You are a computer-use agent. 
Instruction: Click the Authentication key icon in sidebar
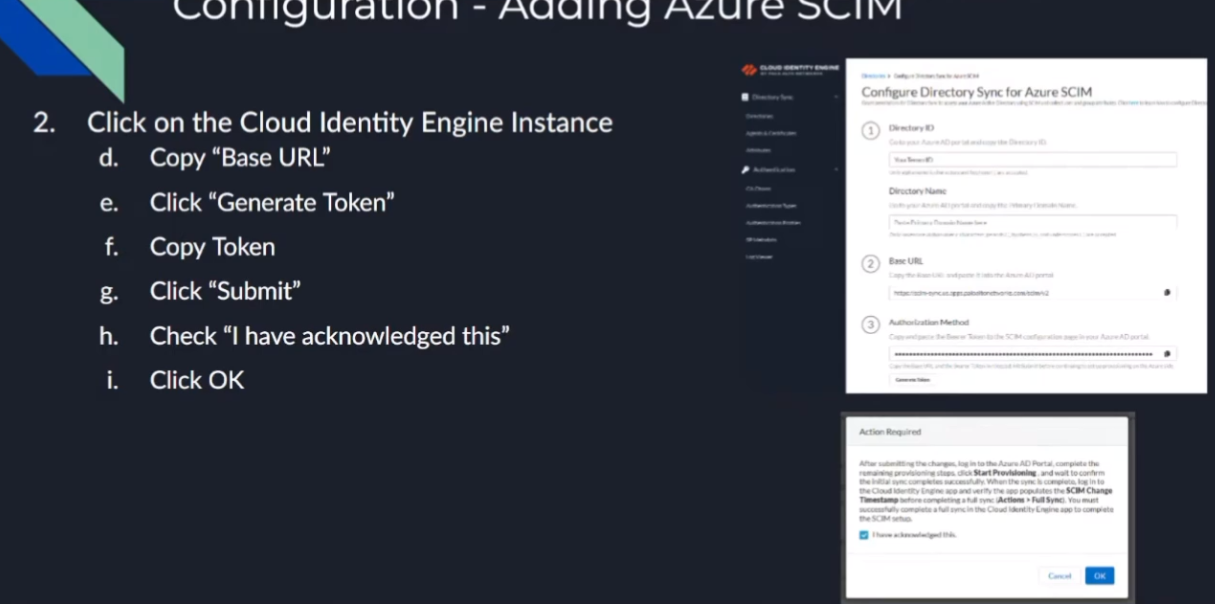[745, 170]
